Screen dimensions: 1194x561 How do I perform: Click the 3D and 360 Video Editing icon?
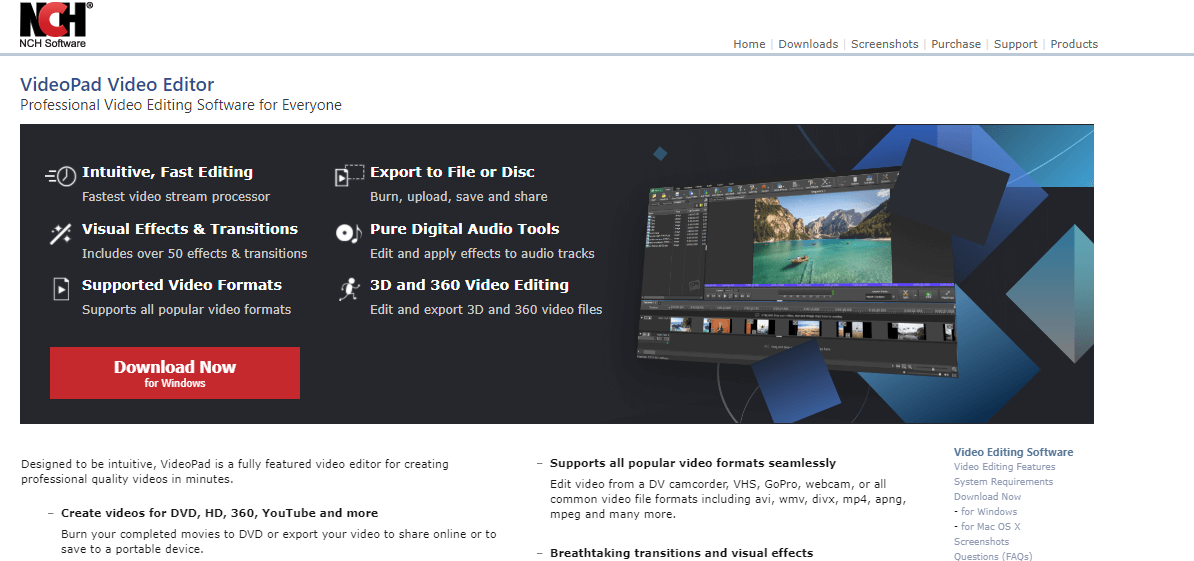(349, 290)
